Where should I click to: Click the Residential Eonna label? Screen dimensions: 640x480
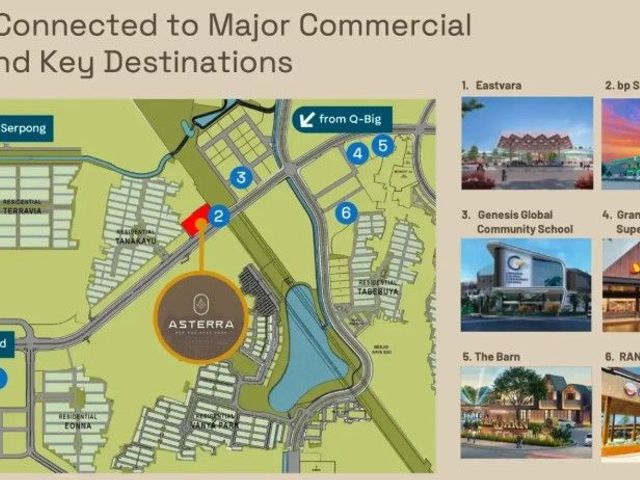(x=78, y=421)
